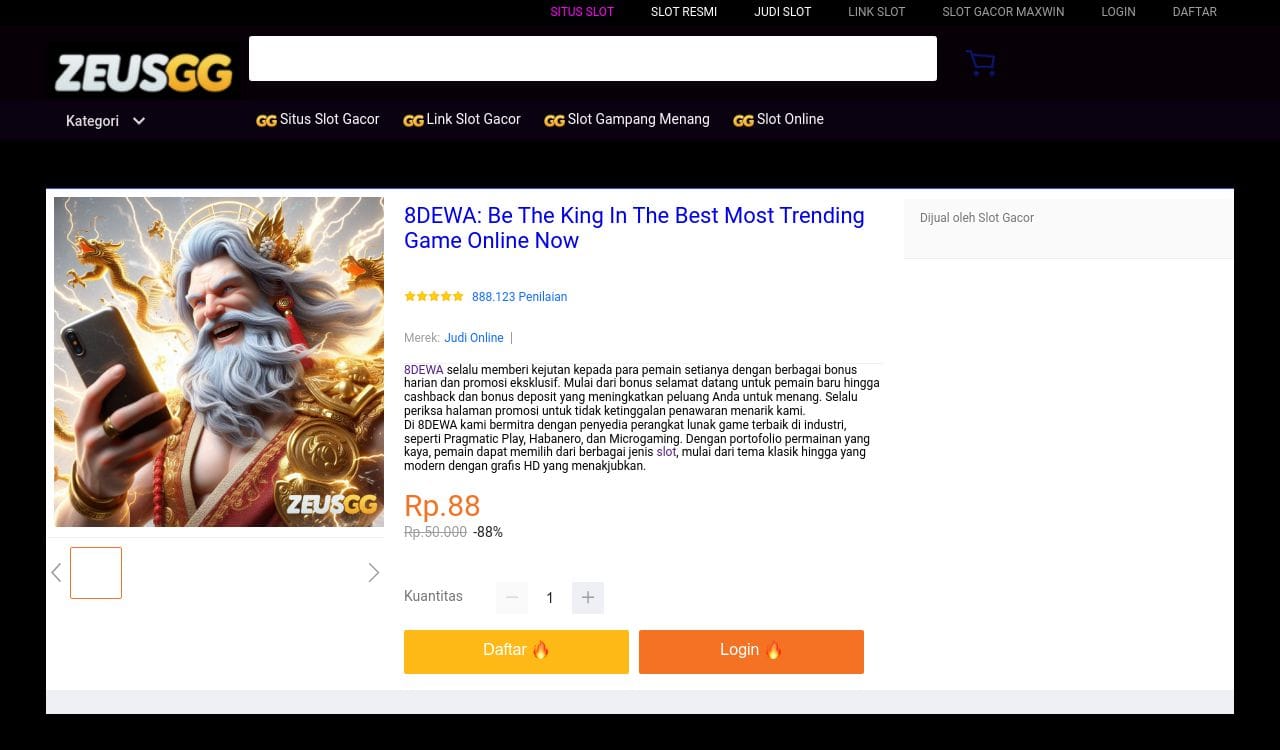Image resolution: width=1280 pixels, height=750 pixels.
Task: Click the five-star rating icons
Action: (434, 296)
